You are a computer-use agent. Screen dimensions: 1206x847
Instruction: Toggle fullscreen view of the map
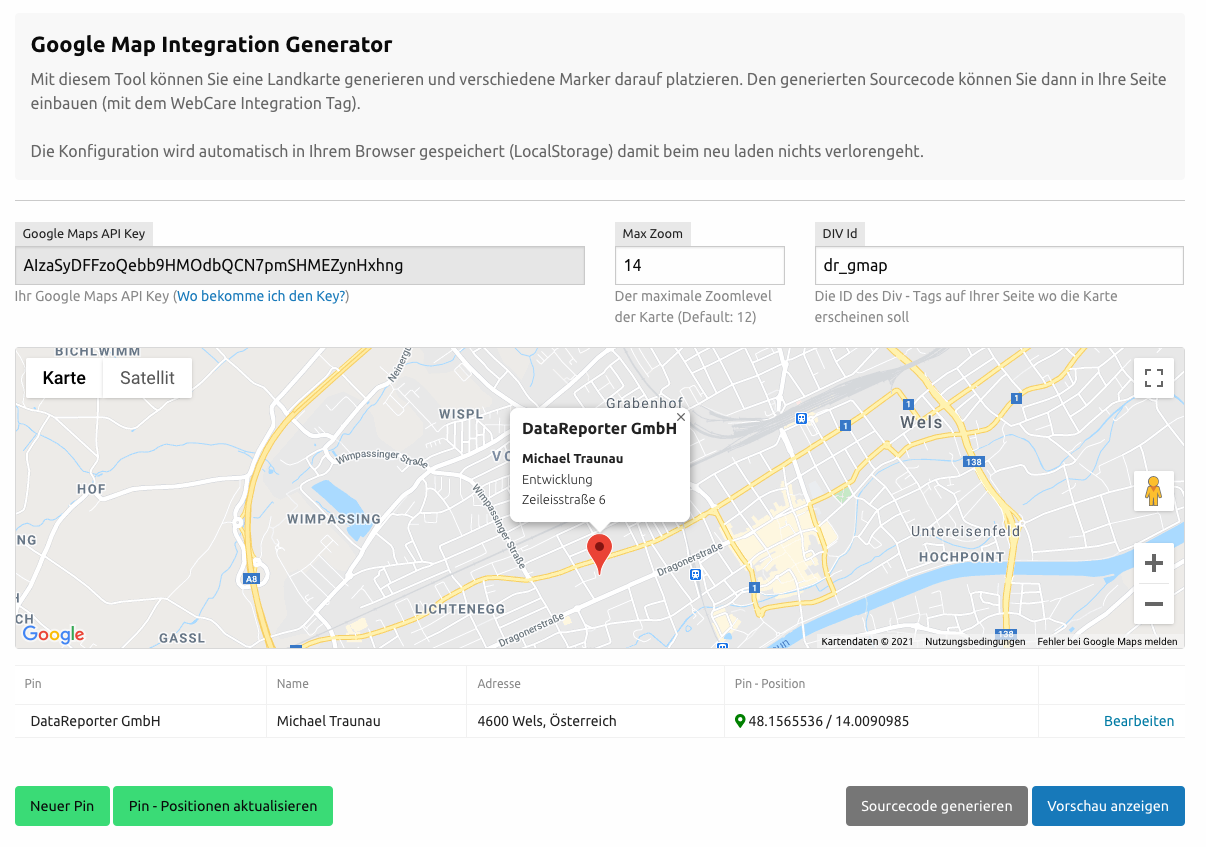click(1153, 378)
